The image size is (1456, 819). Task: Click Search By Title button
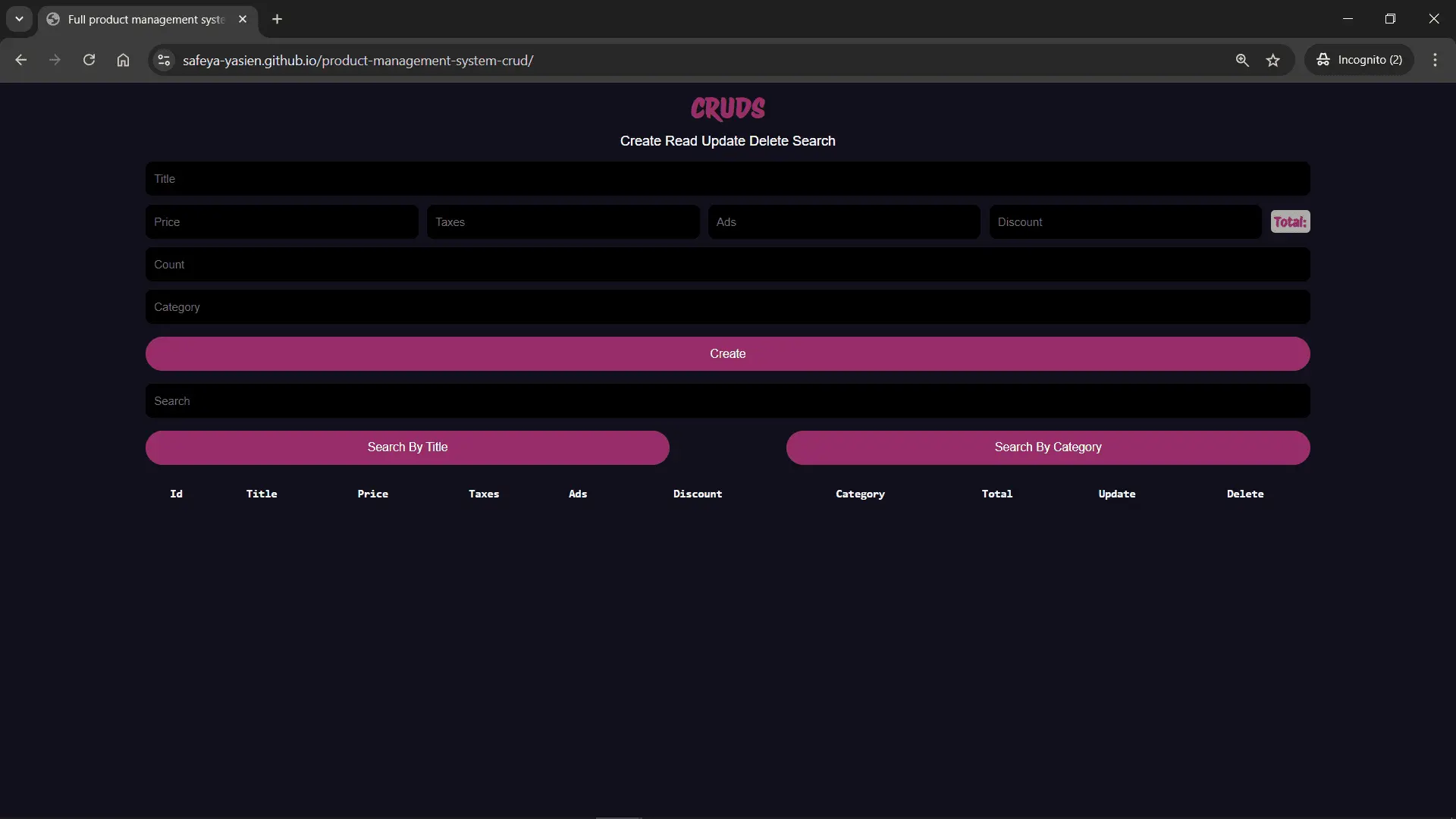point(407,447)
